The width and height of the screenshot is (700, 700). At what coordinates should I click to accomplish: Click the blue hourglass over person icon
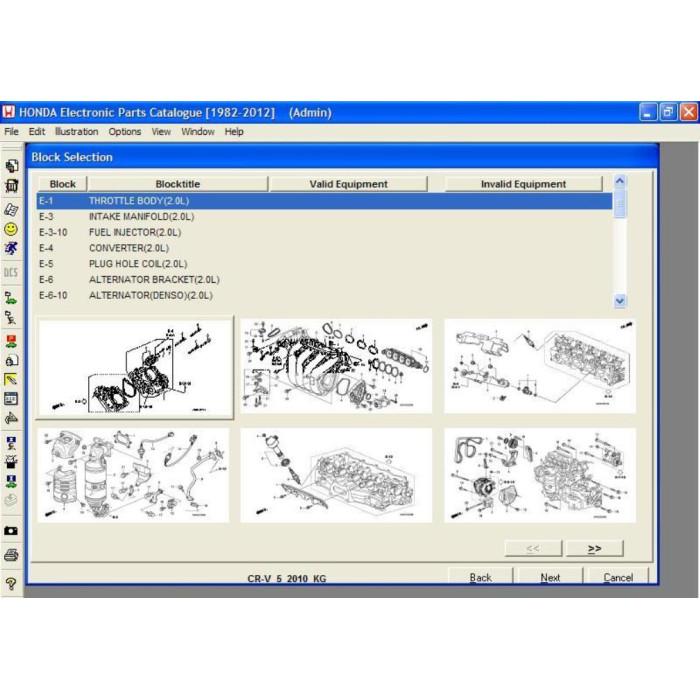11,442
